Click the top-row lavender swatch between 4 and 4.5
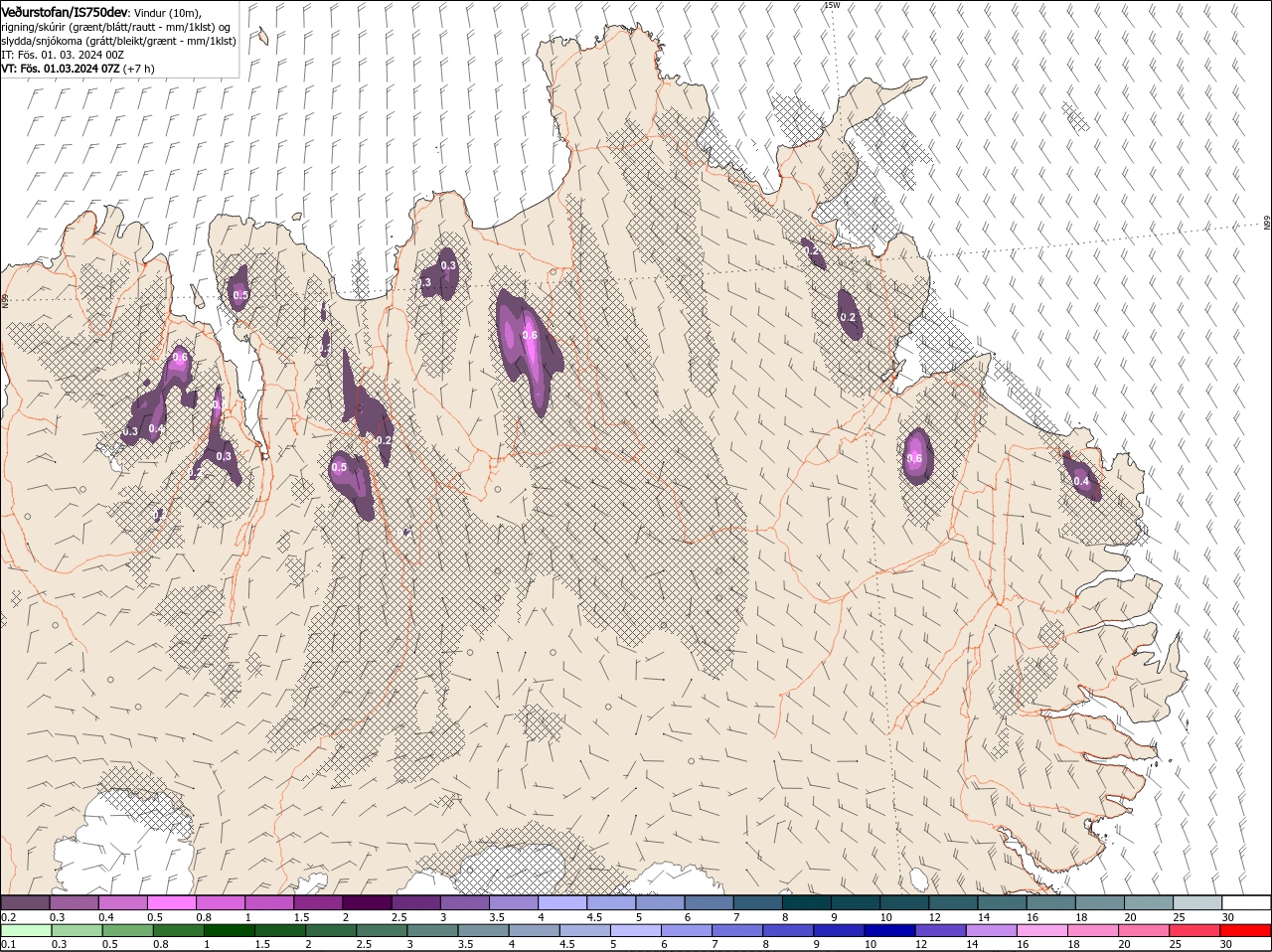 [x=561, y=902]
